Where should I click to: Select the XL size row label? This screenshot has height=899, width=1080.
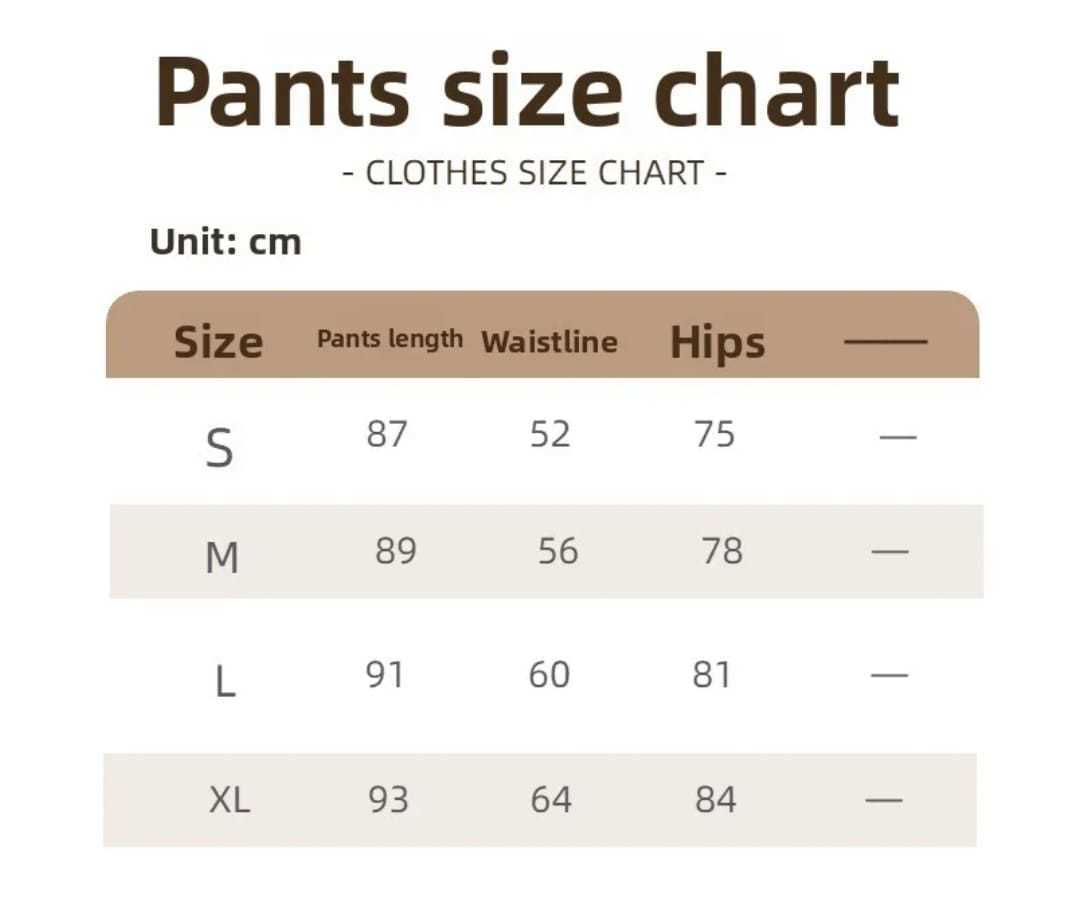click(x=229, y=800)
